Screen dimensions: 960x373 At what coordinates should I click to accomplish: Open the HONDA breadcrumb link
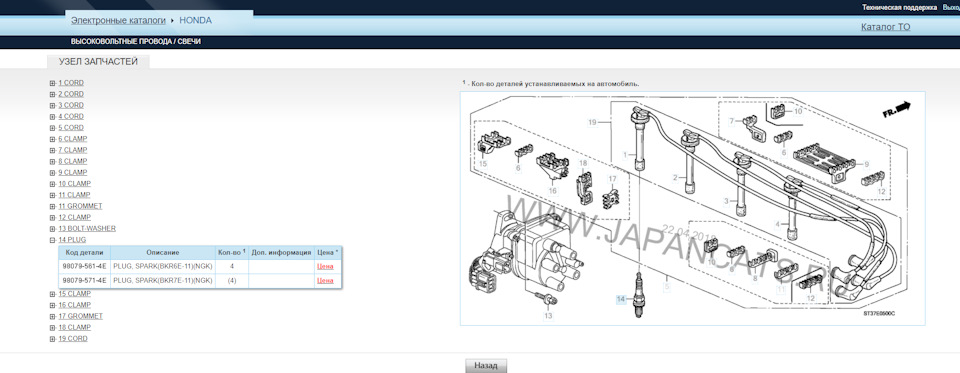195,20
